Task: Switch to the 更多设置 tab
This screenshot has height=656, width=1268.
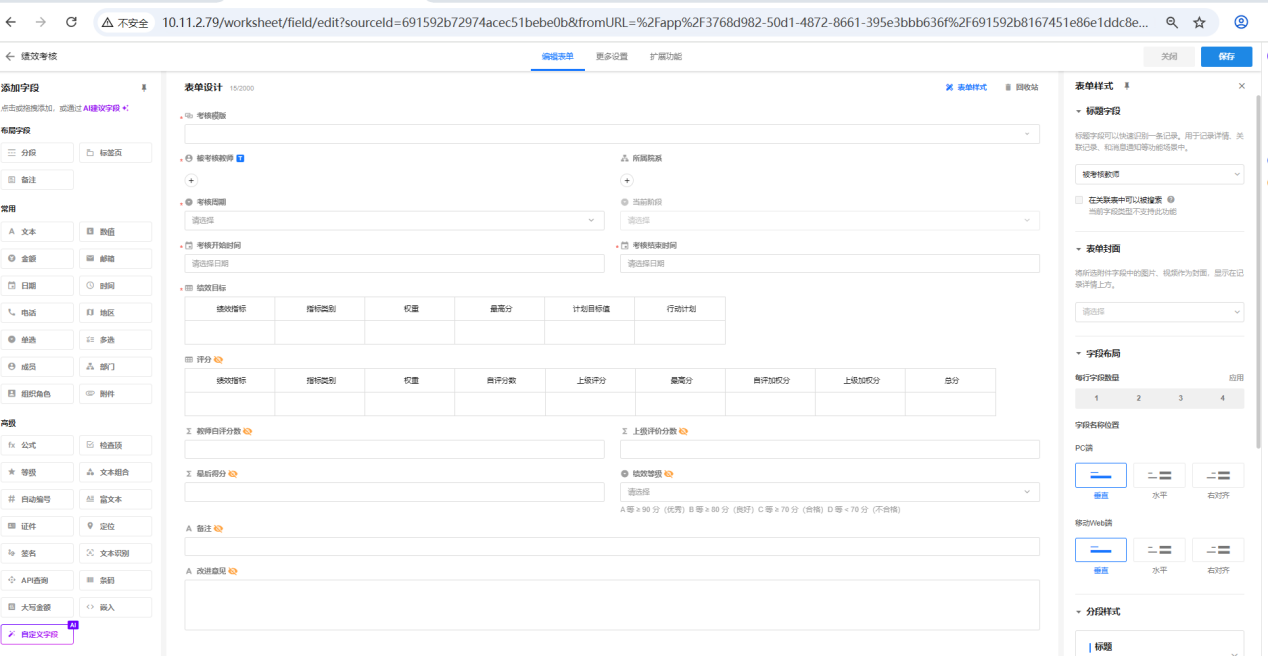Action: tap(611, 57)
